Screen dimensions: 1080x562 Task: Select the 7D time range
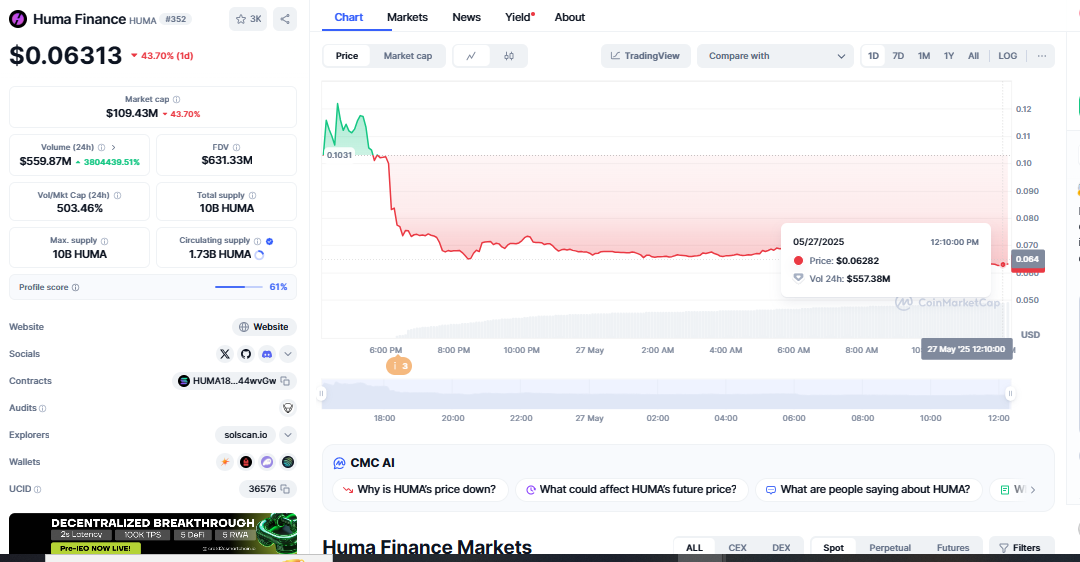pos(898,56)
